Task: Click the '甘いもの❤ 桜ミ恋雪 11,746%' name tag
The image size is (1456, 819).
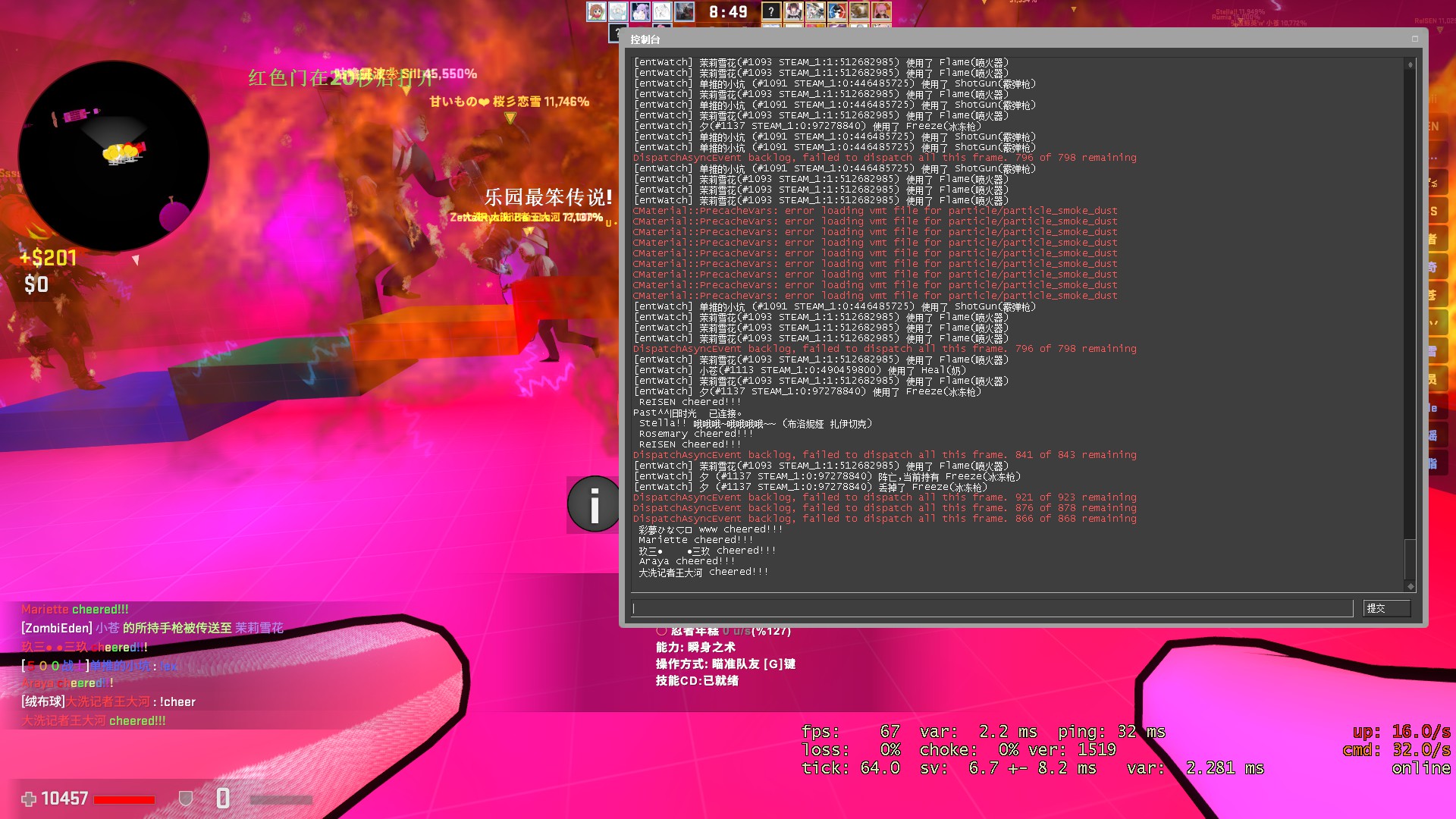Action: click(x=510, y=102)
